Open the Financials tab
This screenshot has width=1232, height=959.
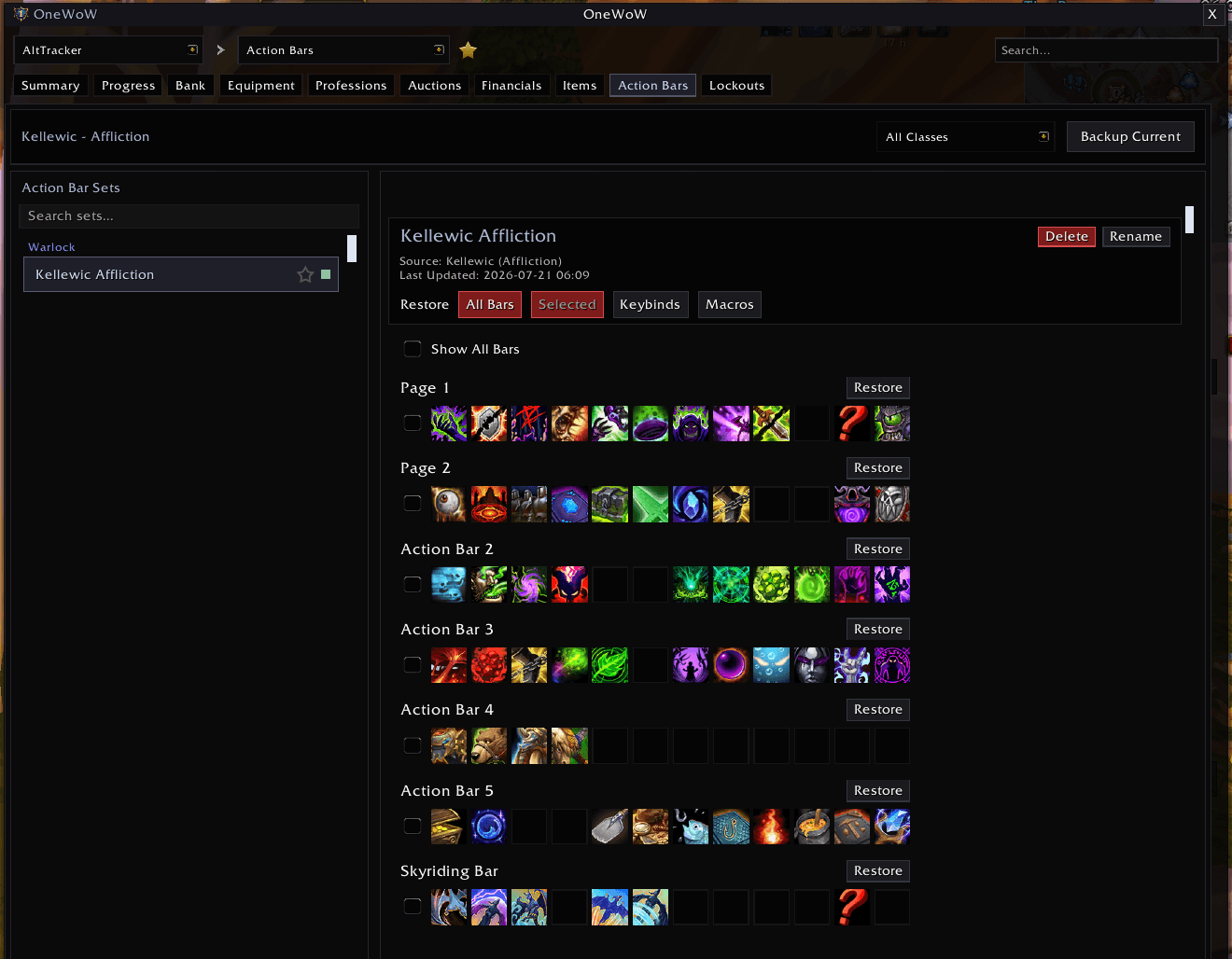coord(511,86)
